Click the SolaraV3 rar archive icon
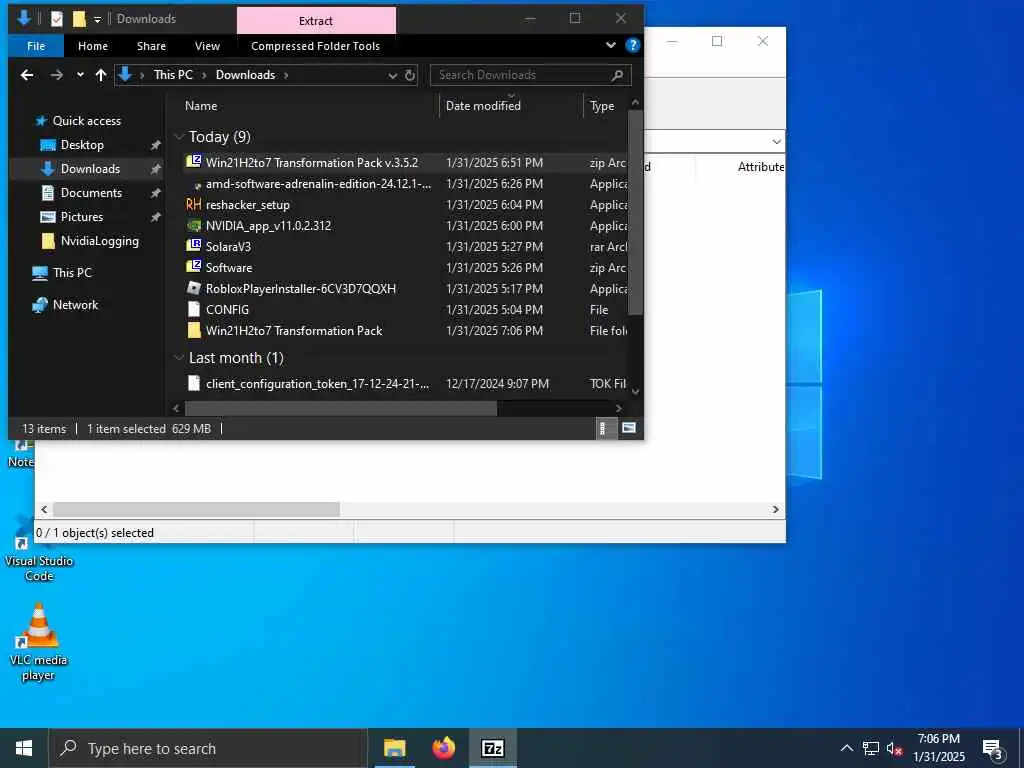 (x=193, y=246)
